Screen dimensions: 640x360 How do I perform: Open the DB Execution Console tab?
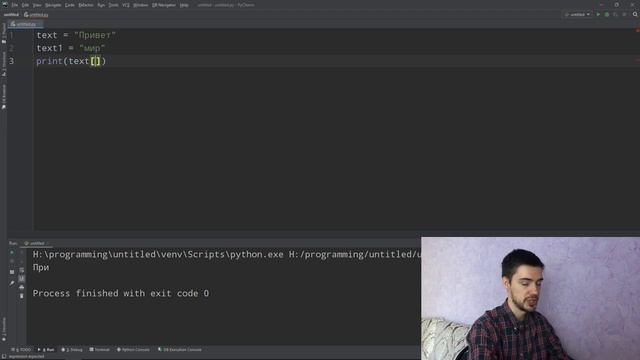coord(180,350)
